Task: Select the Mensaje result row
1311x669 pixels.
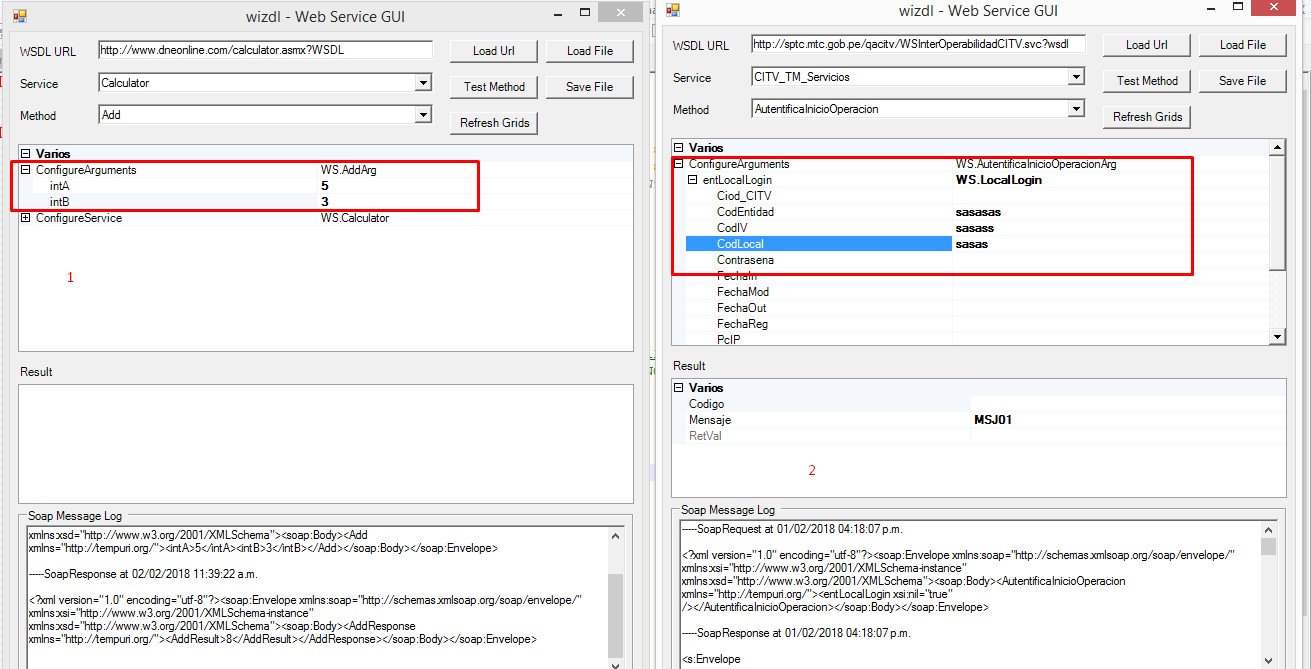Action: [x=710, y=420]
